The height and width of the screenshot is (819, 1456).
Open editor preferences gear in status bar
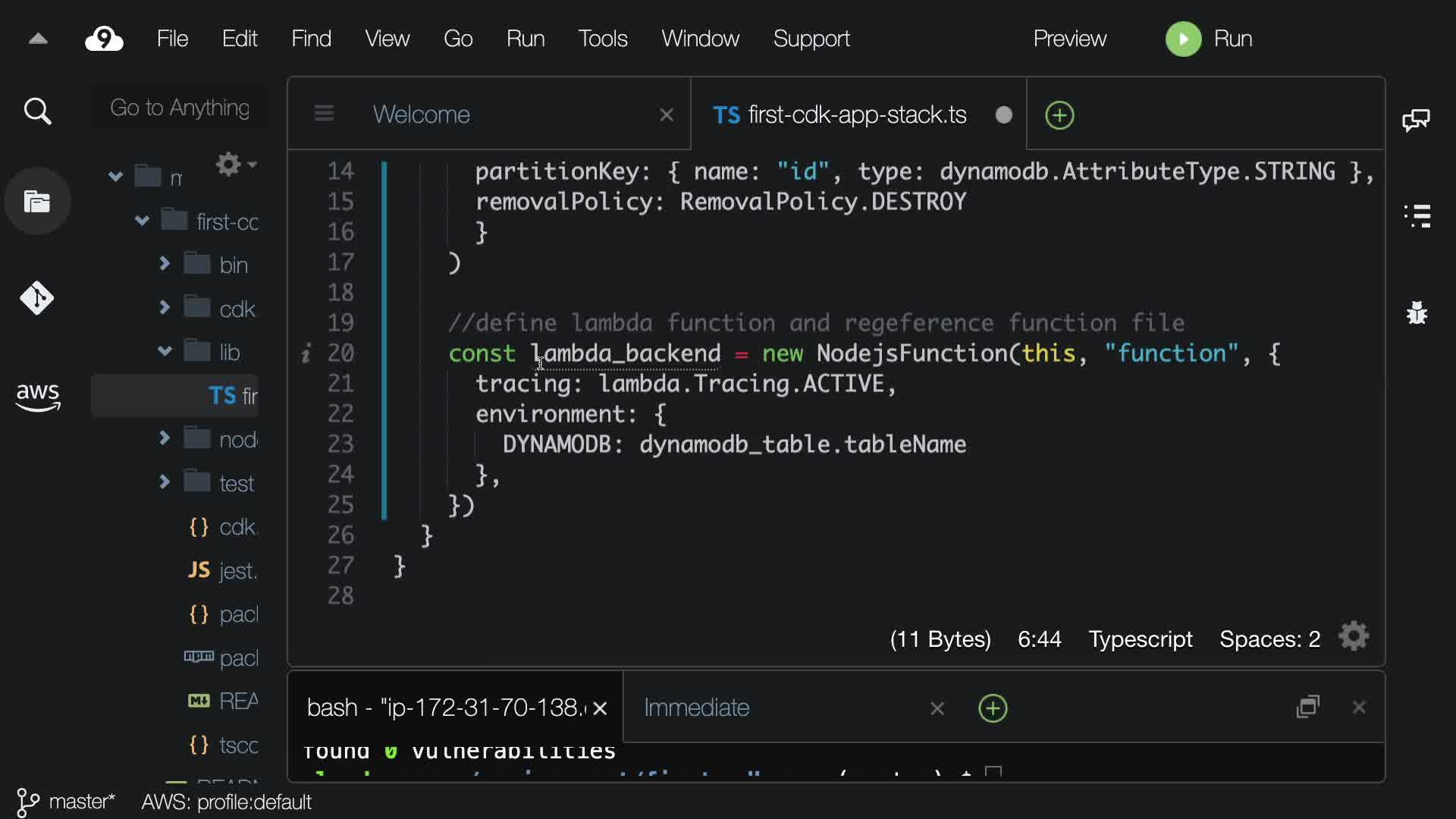point(1354,637)
